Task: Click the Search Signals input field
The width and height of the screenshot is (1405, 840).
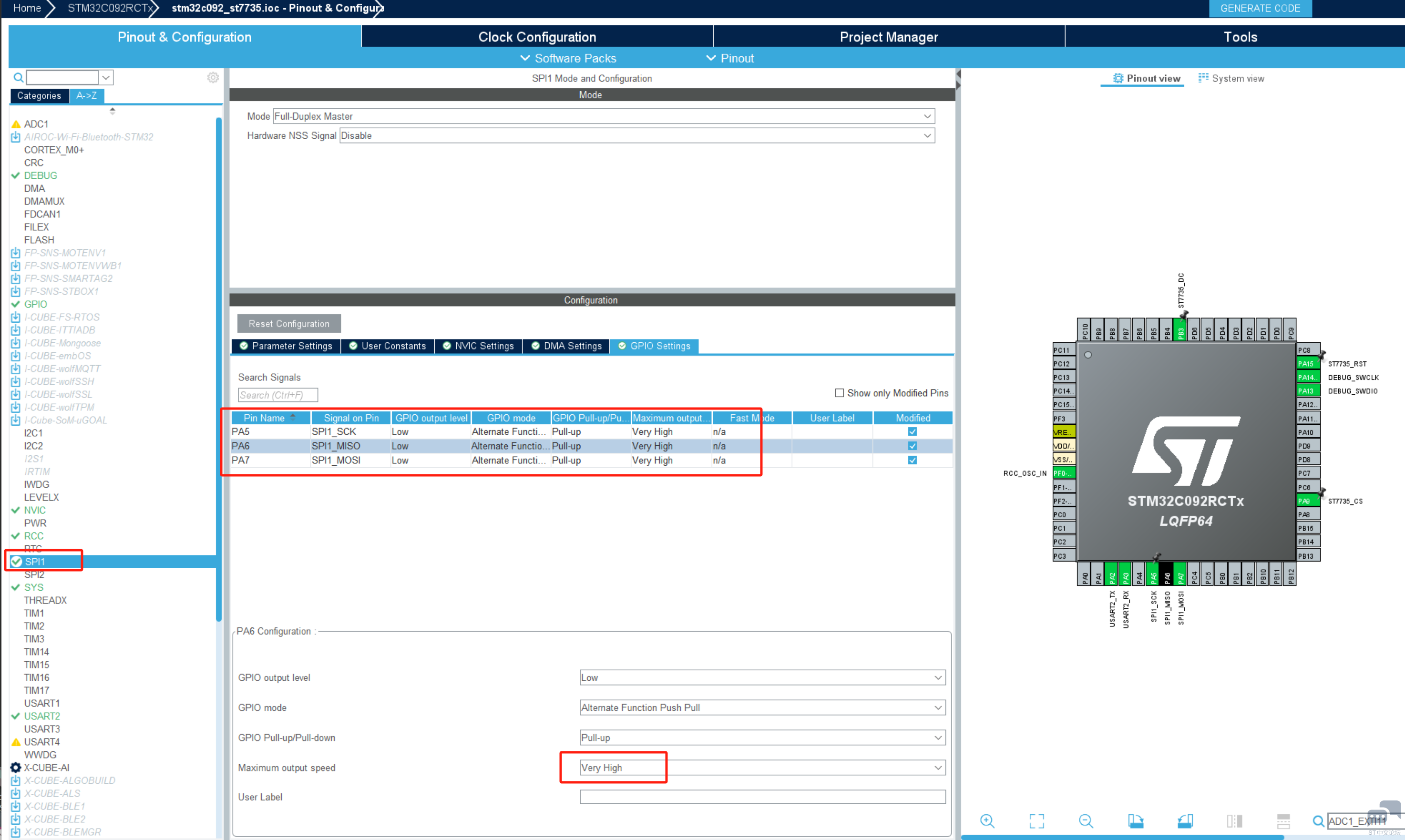Action: pos(278,395)
